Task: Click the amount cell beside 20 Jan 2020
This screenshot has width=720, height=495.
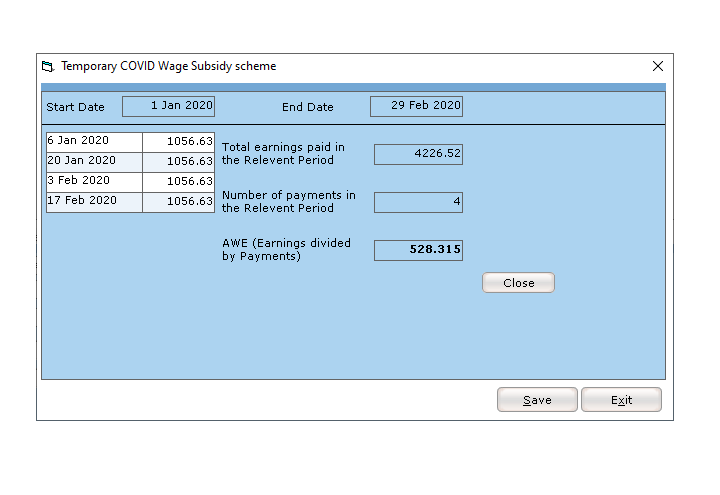Action: click(x=178, y=162)
